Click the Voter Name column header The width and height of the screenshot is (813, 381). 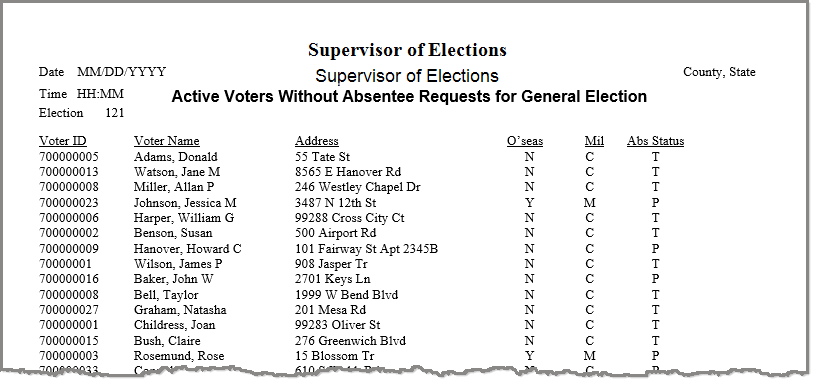point(166,141)
